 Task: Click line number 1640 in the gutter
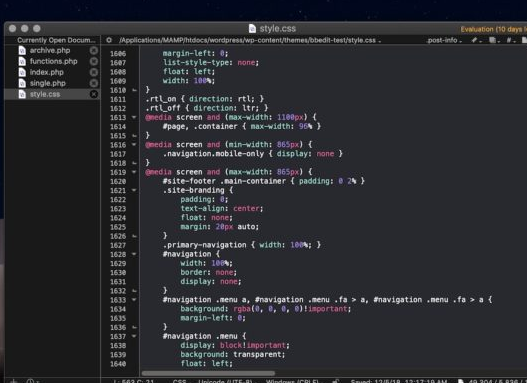(x=118, y=364)
